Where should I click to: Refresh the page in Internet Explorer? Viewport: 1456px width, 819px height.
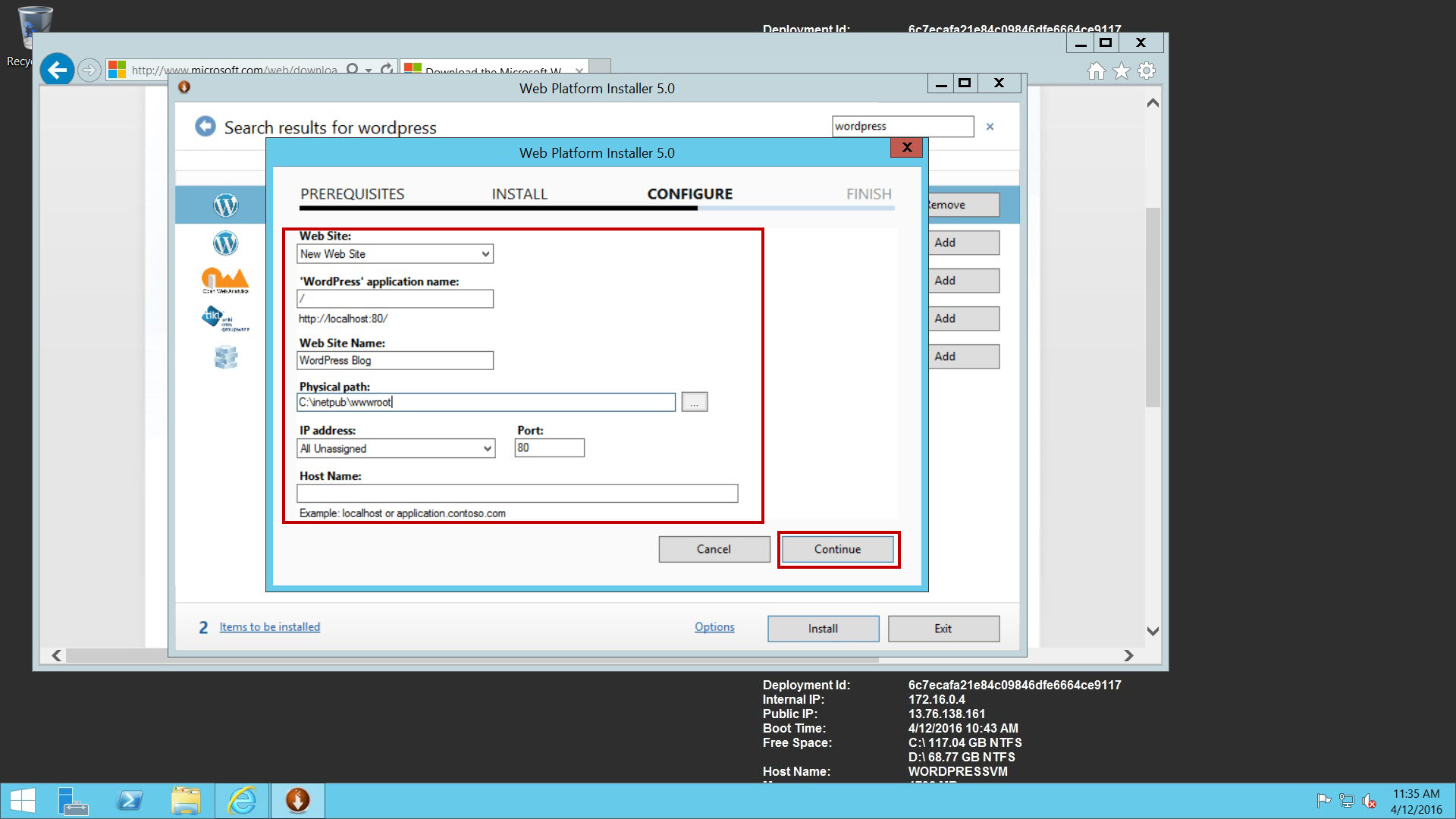click(387, 70)
